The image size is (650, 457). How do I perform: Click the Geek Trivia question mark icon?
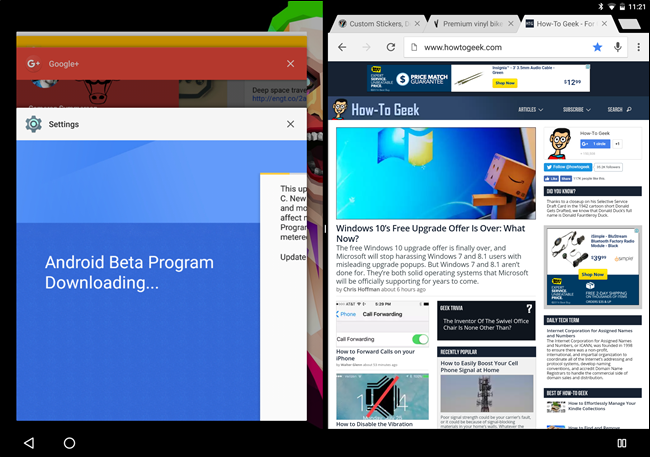point(529,309)
